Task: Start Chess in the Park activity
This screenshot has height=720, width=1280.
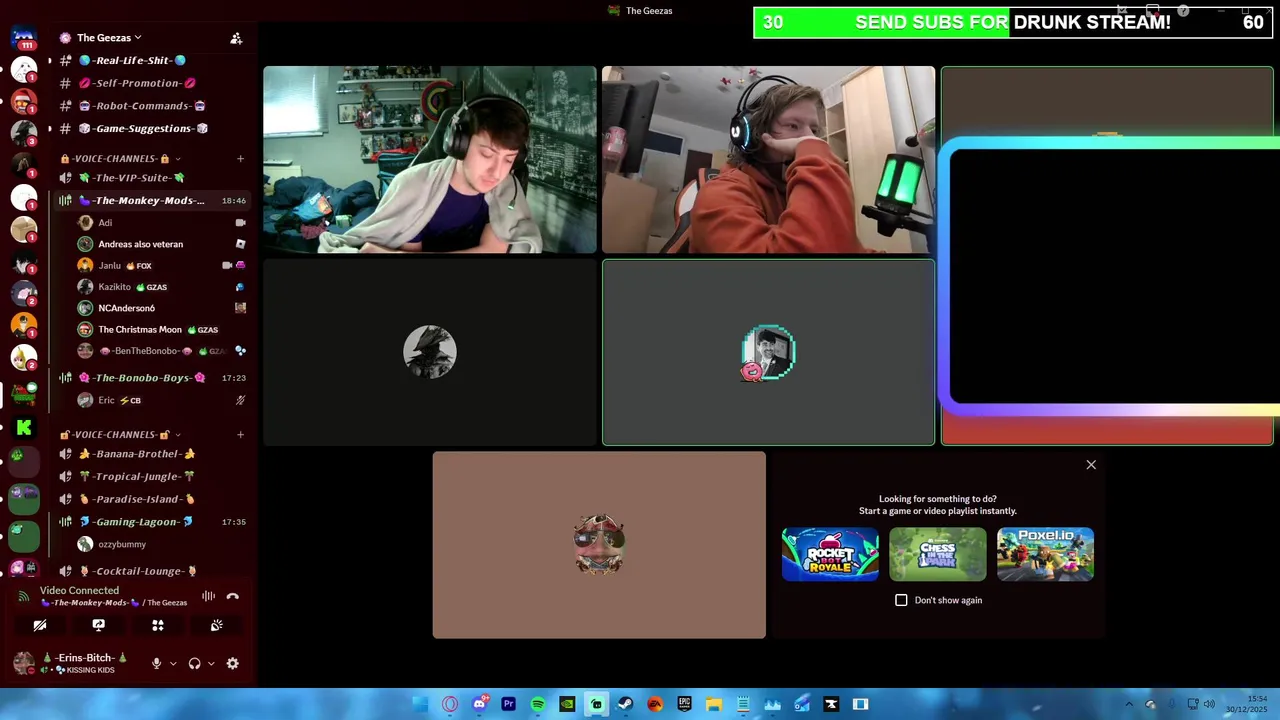Action: click(x=938, y=554)
